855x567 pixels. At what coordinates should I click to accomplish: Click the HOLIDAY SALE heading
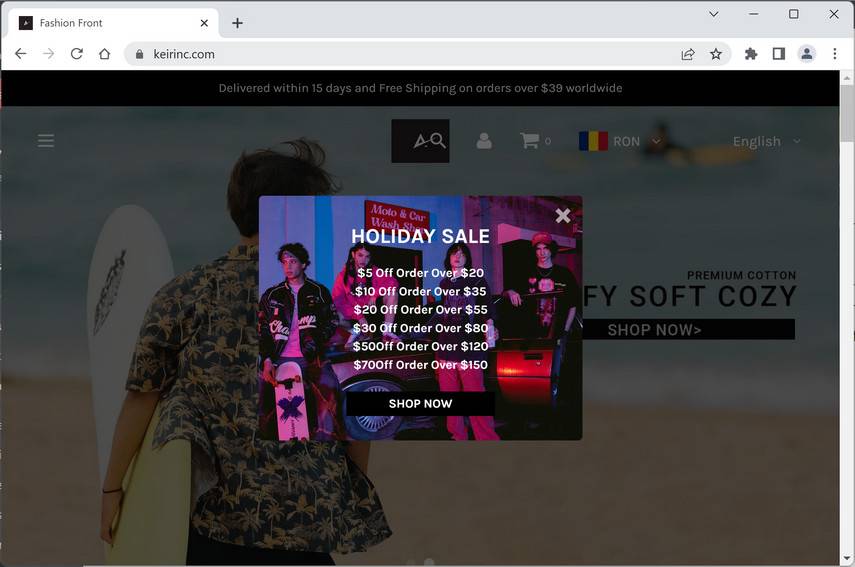coord(420,236)
